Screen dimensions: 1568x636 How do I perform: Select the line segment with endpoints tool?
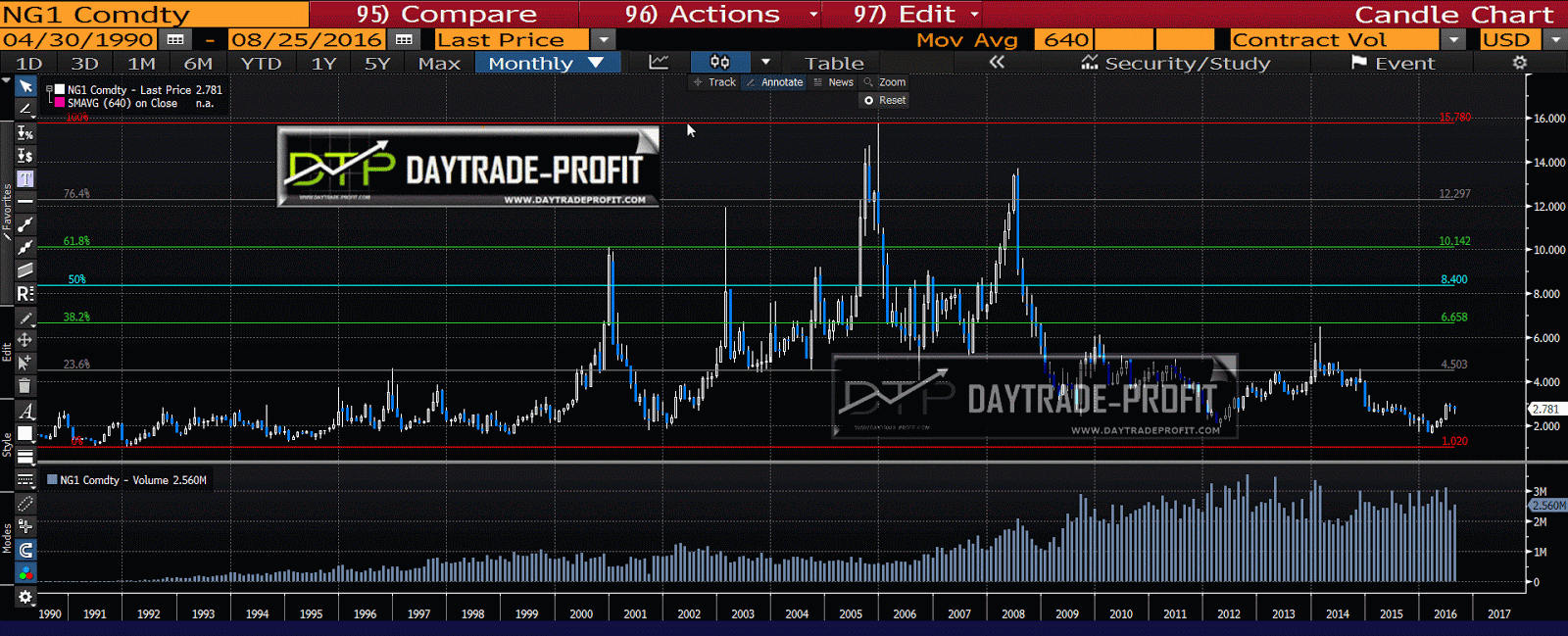[x=25, y=224]
